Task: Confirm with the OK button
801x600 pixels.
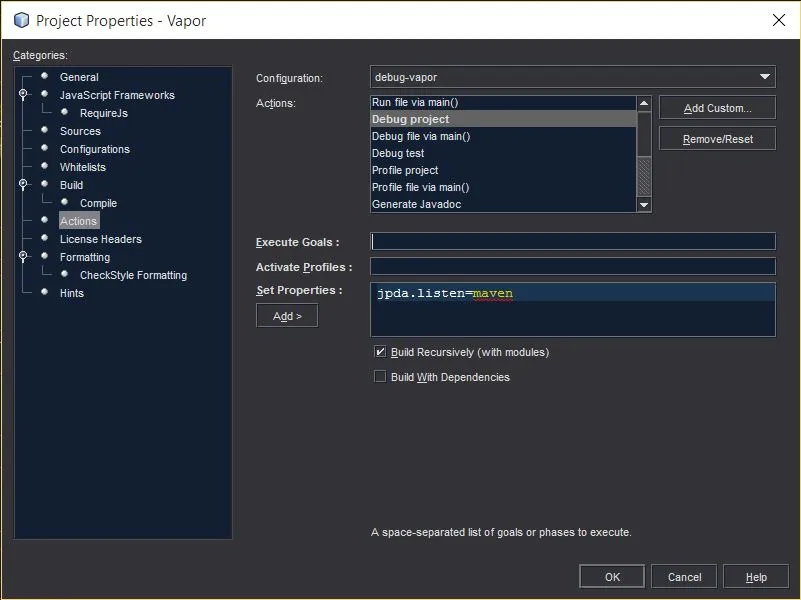Action: tap(612, 577)
